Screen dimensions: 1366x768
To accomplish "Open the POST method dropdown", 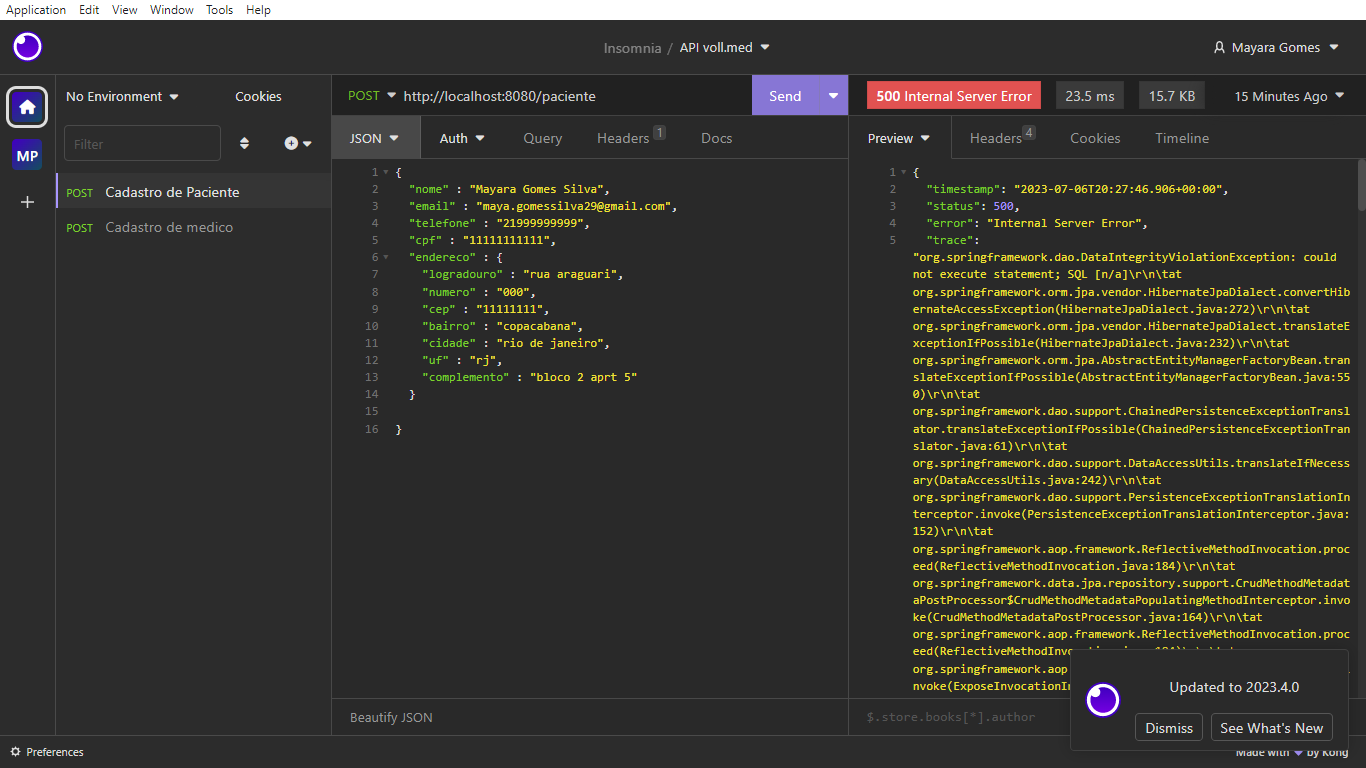I will (372, 96).
